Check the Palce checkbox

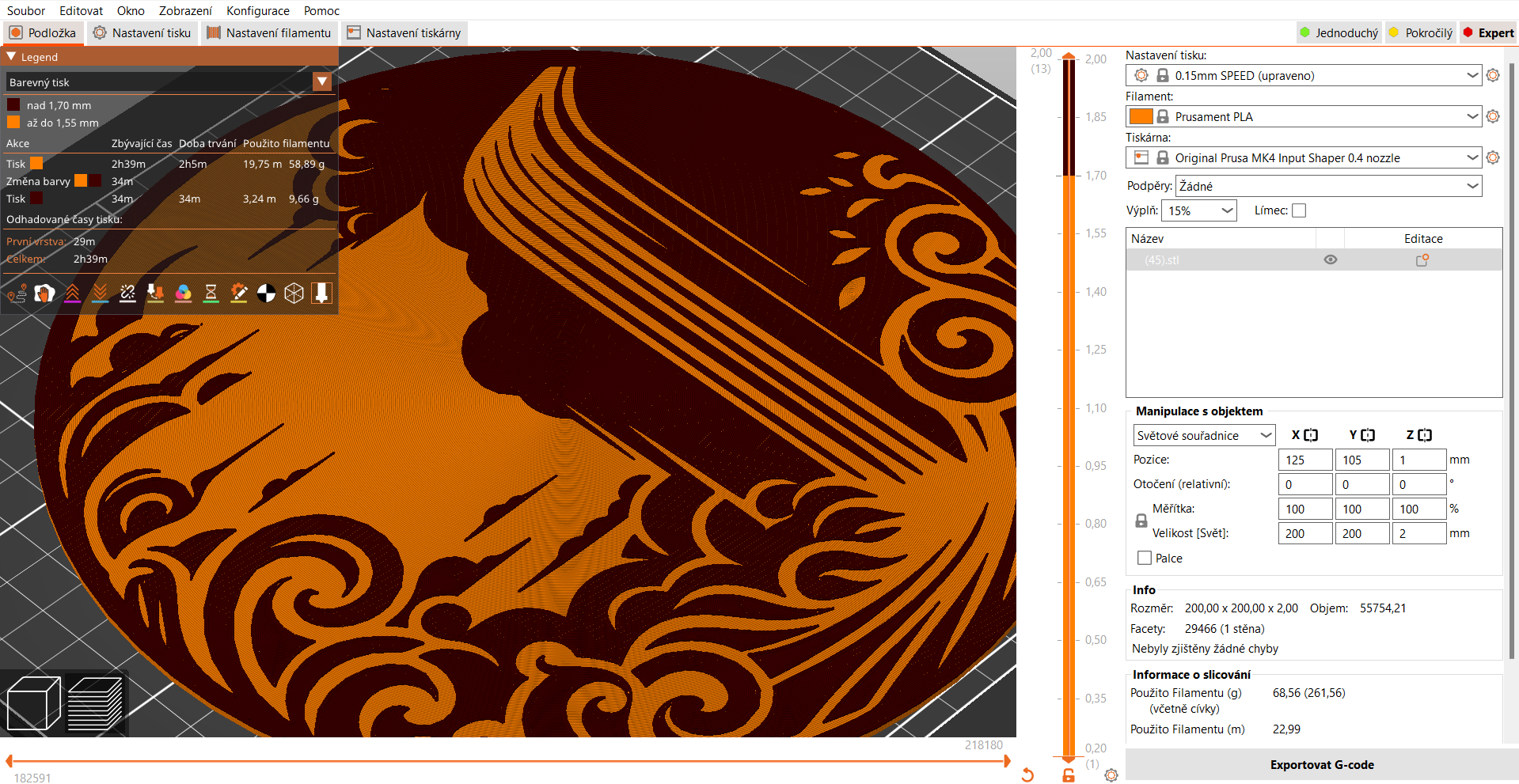point(1145,558)
